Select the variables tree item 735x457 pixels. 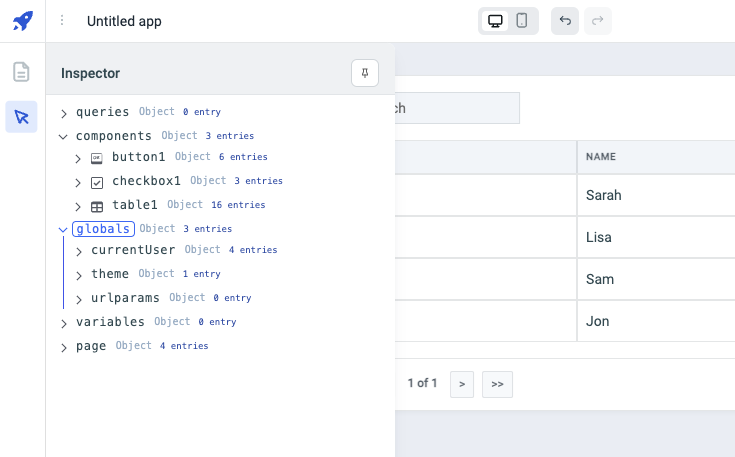(x=110, y=322)
